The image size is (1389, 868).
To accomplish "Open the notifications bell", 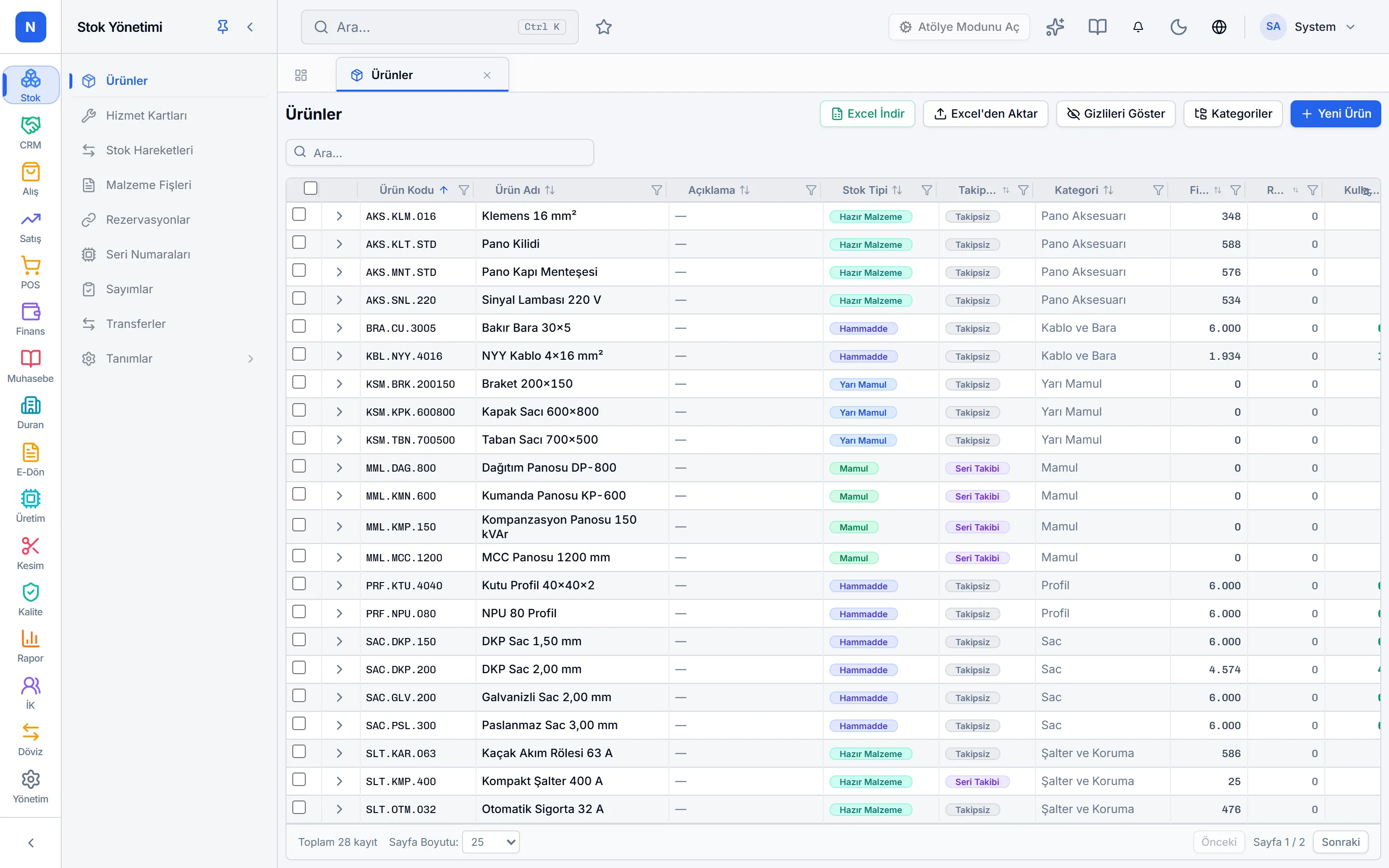I will (1138, 27).
